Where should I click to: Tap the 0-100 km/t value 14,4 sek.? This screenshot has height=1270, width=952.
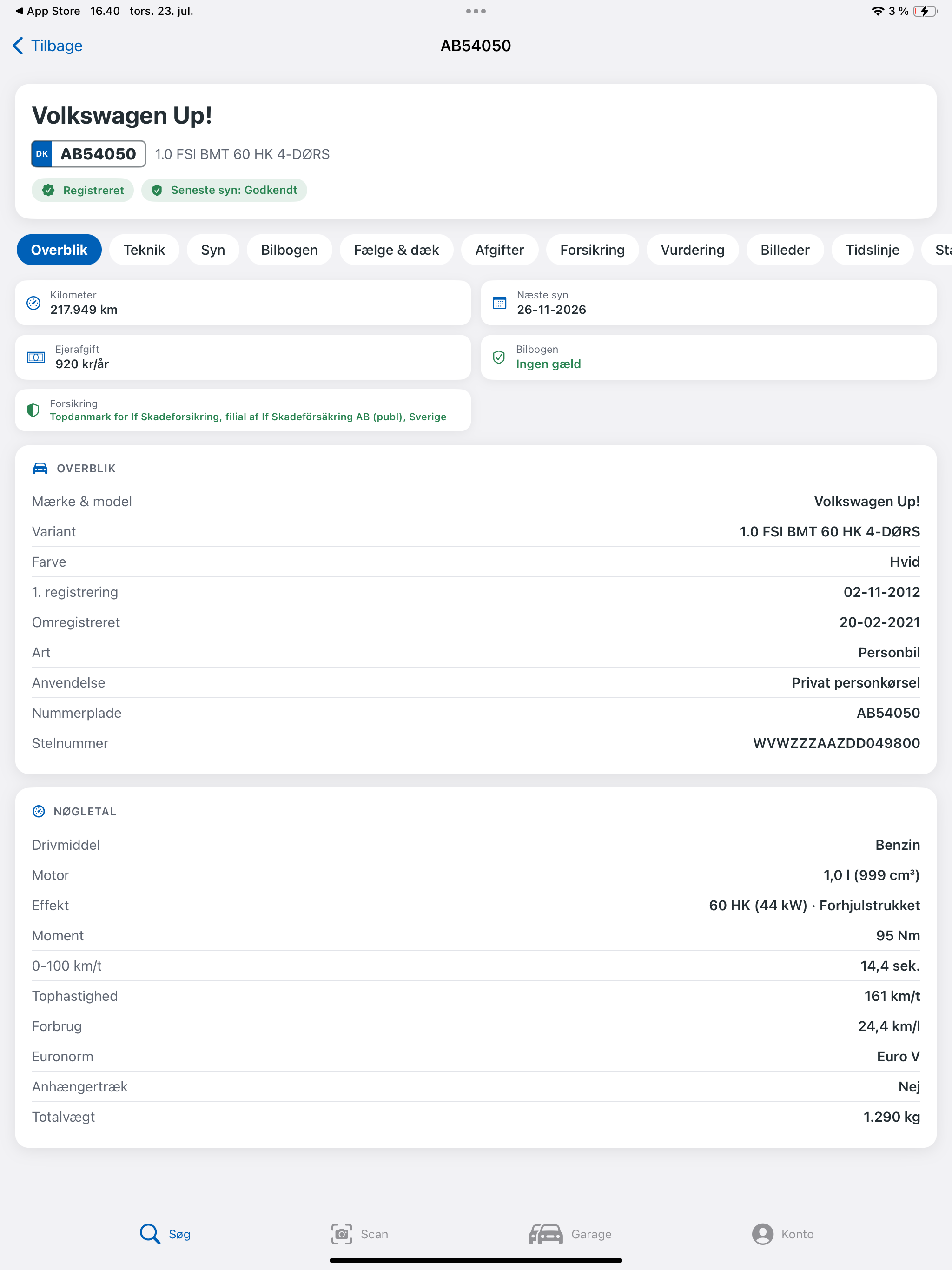890,966
